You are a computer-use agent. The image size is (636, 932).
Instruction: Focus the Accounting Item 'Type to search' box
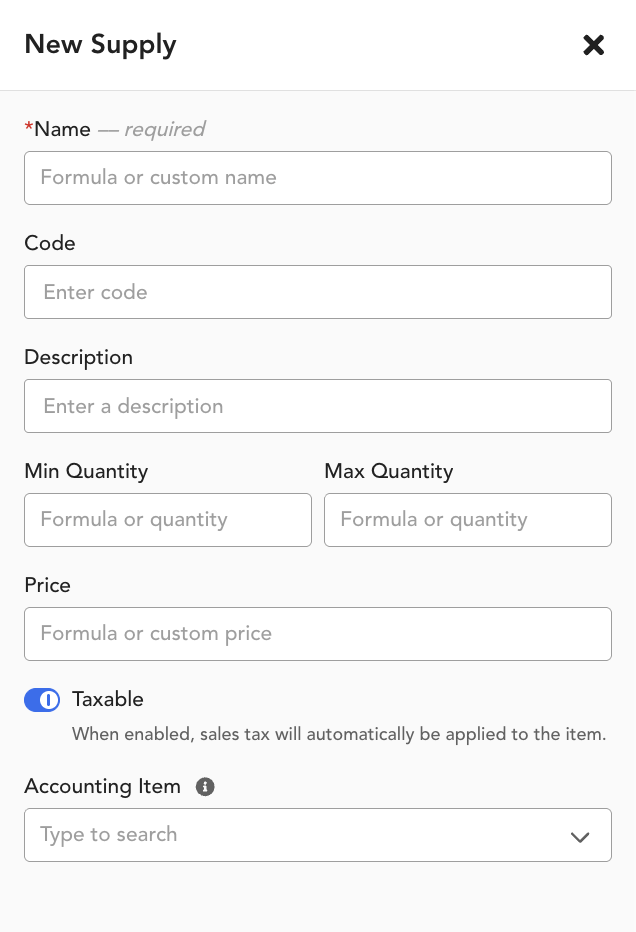point(318,835)
